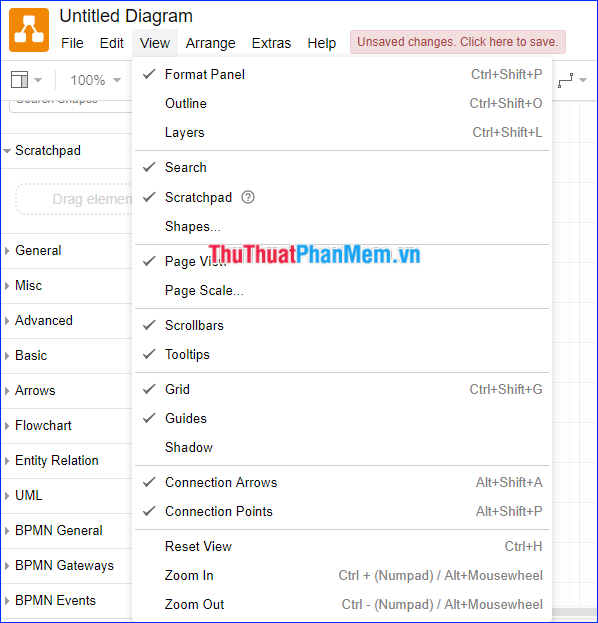Open the connector style dropdown arrow

point(583,80)
